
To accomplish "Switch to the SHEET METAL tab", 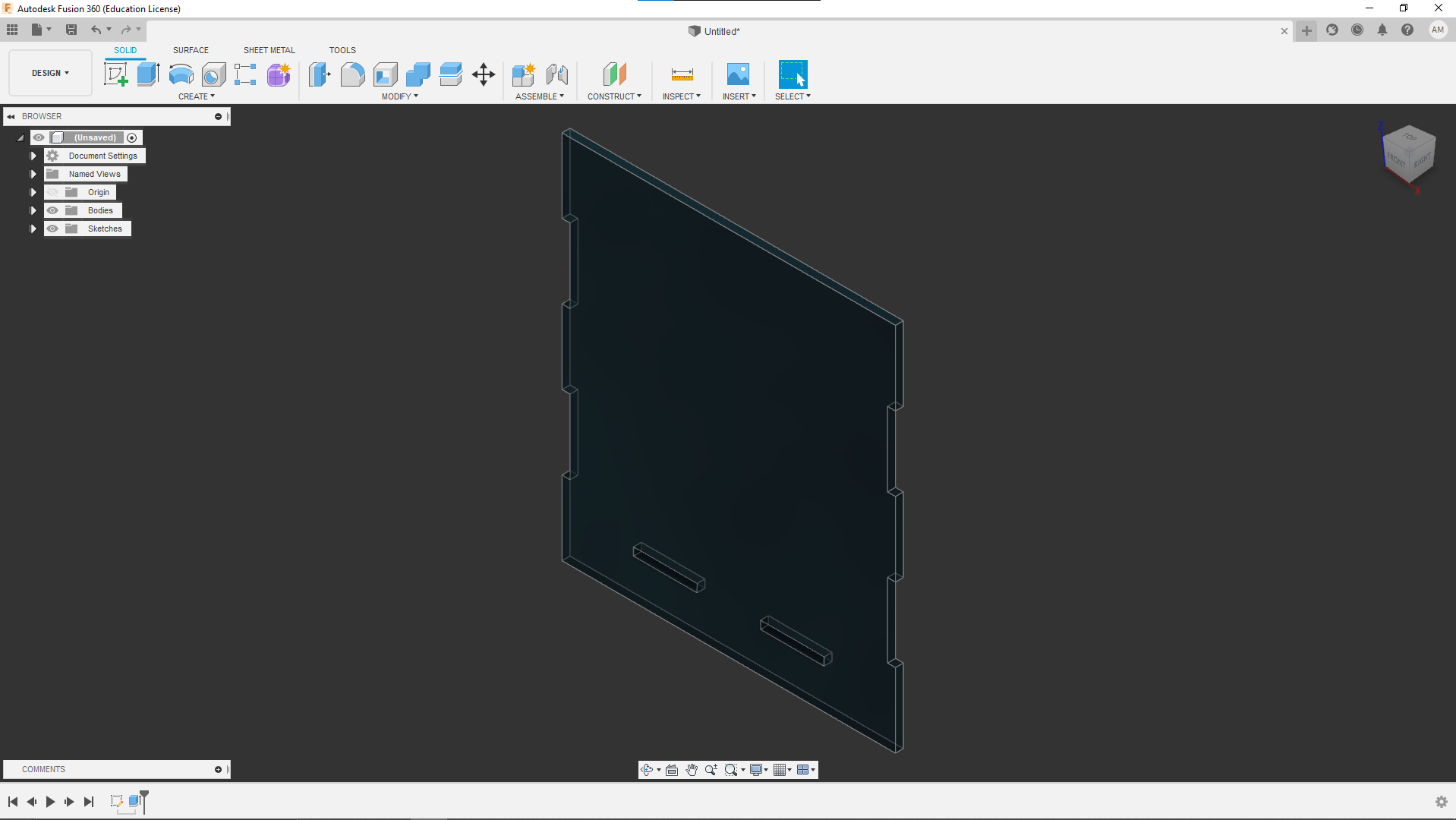I will click(x=269, y=50).
